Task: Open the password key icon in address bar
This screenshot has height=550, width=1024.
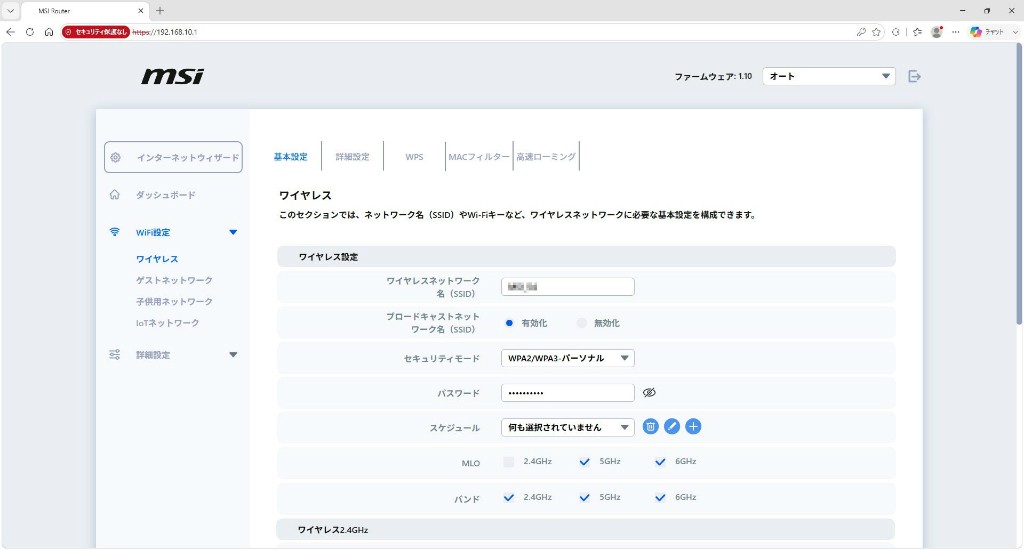Action: tap(861, 32)
